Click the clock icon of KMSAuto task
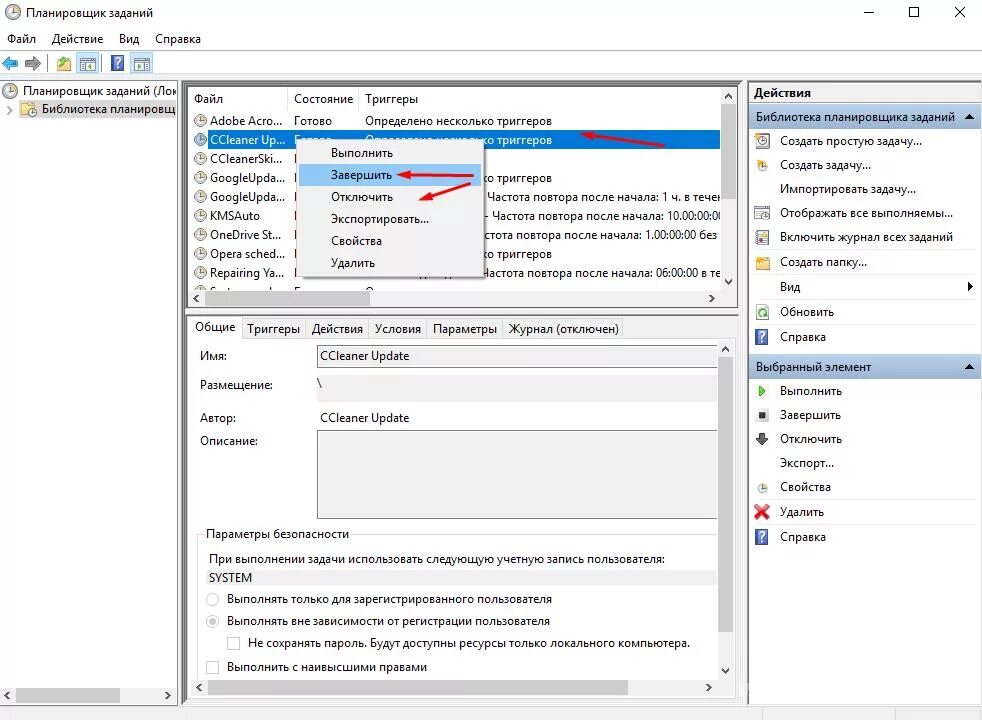This screenshot has width=982, height=720. pos(200,215)
